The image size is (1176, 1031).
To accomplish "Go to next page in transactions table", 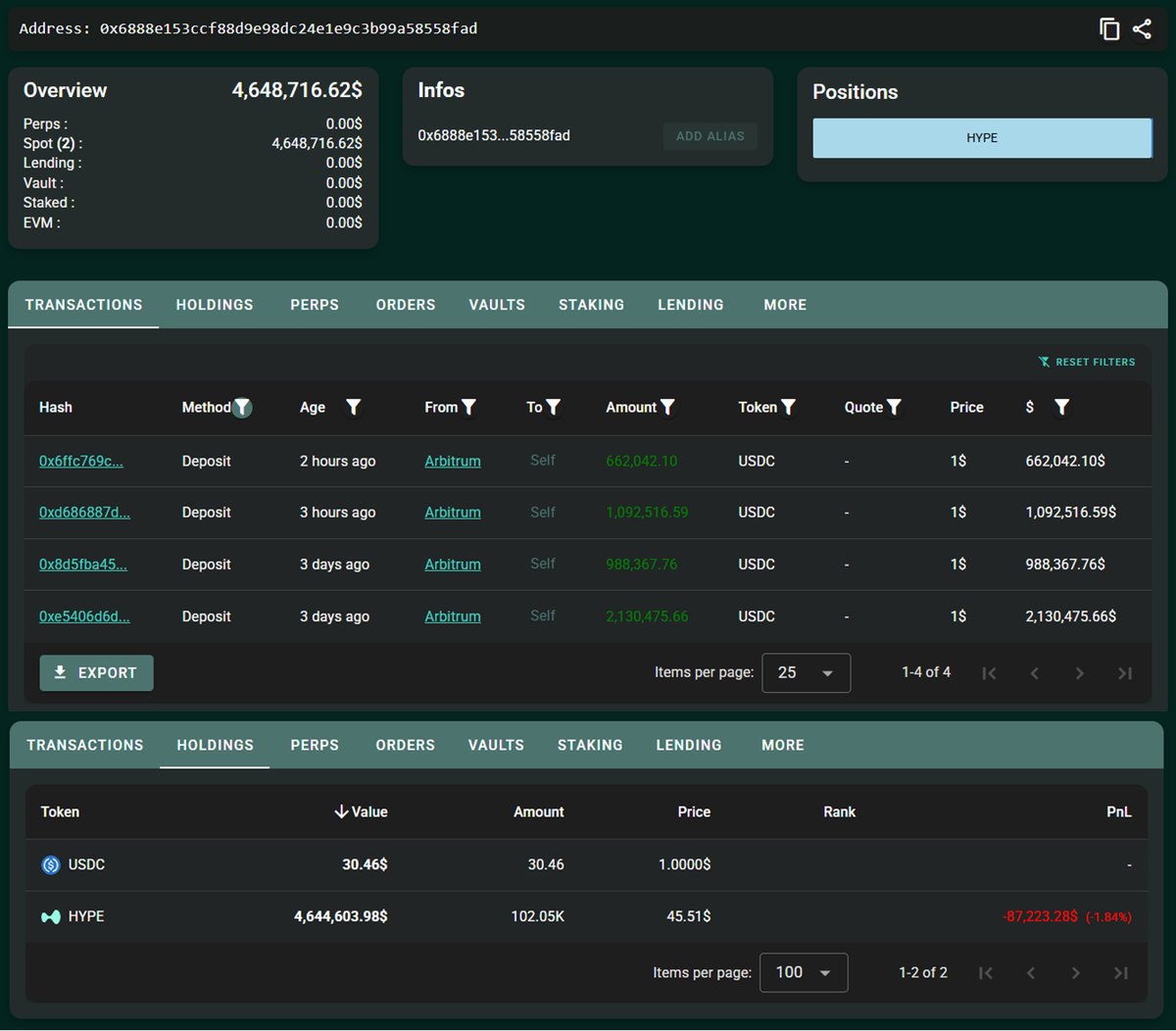I will 1080,673.
